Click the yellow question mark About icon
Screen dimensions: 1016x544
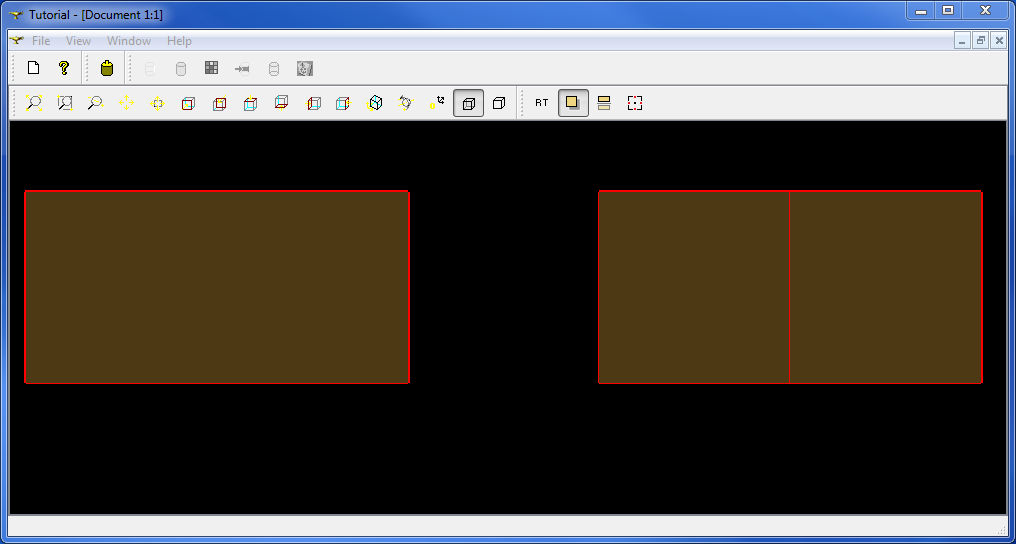pyautogui.click(x=64, y=69)
